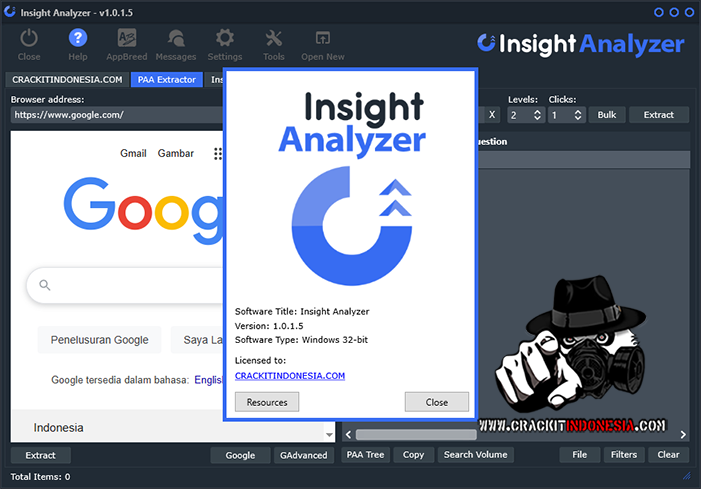
Task: Adjust the Levels spinner arrows
Action: click(538, 115)
